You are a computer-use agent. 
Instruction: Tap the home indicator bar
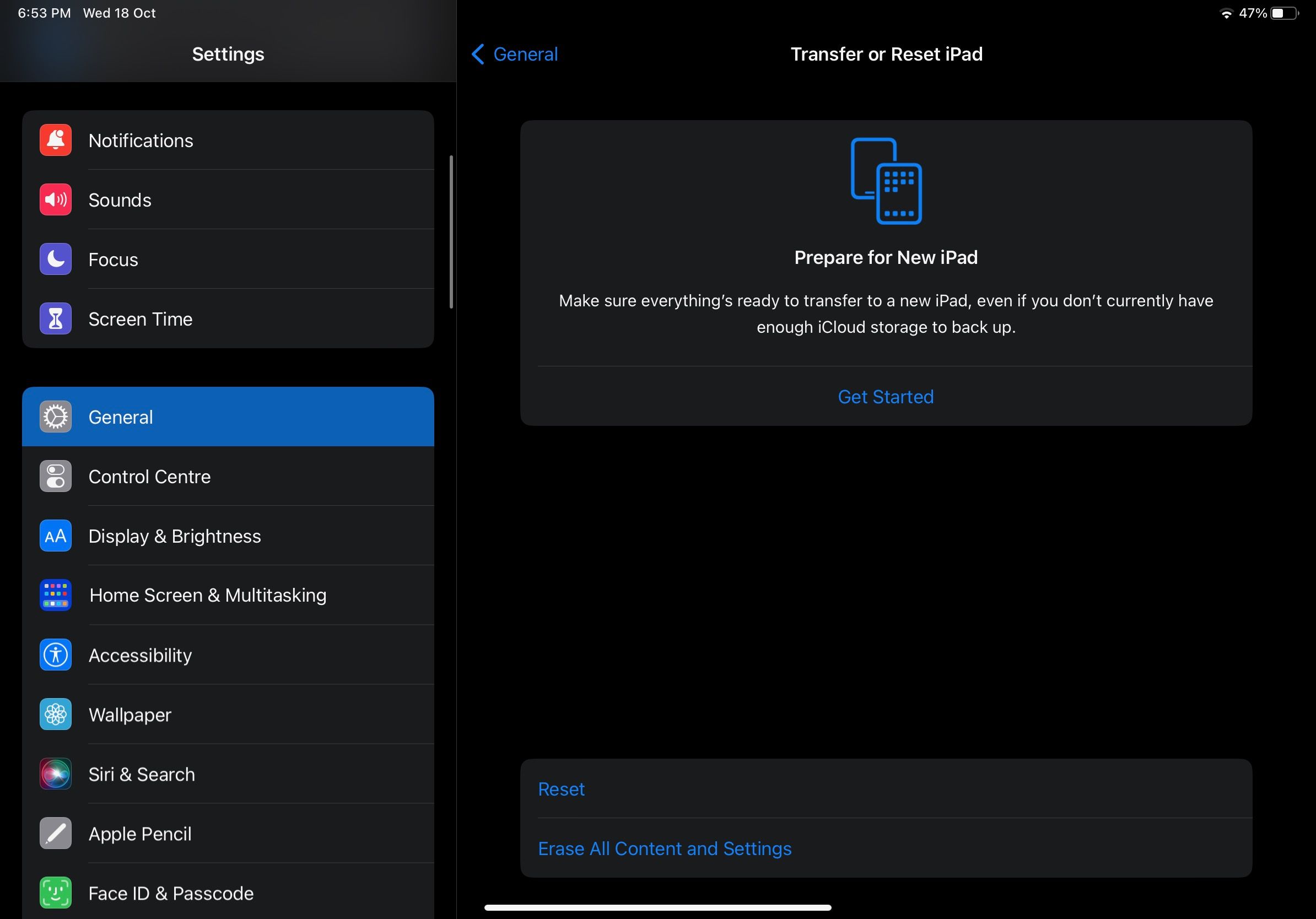(657, 907)
